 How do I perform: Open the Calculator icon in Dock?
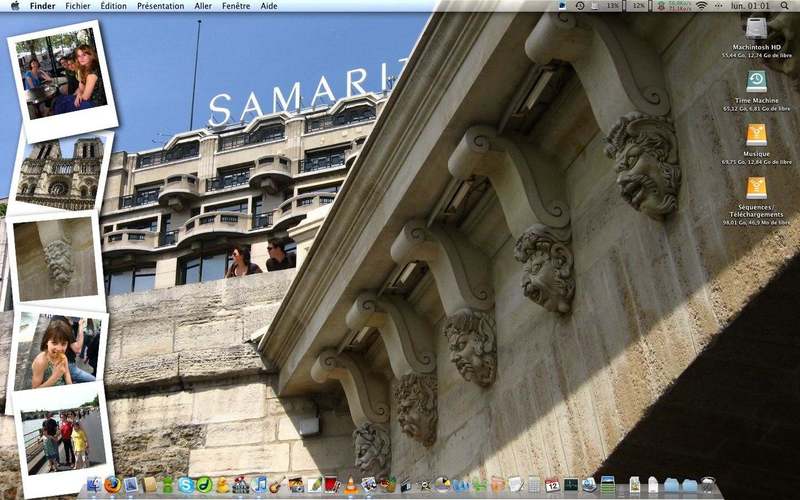point(533,485)
